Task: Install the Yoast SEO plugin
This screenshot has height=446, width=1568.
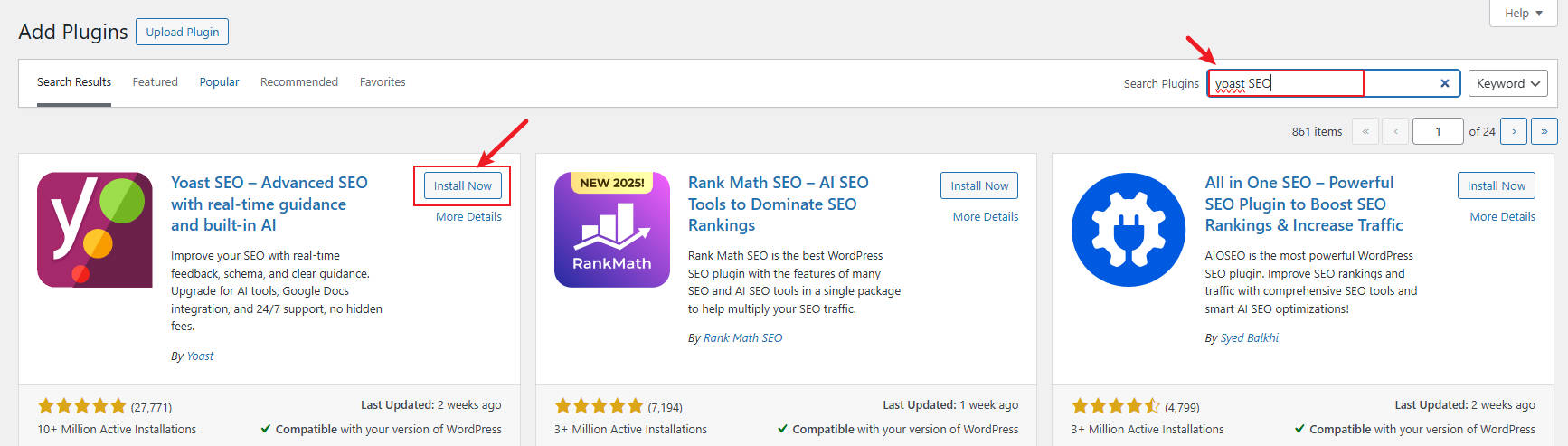Action: click(462, 185)
